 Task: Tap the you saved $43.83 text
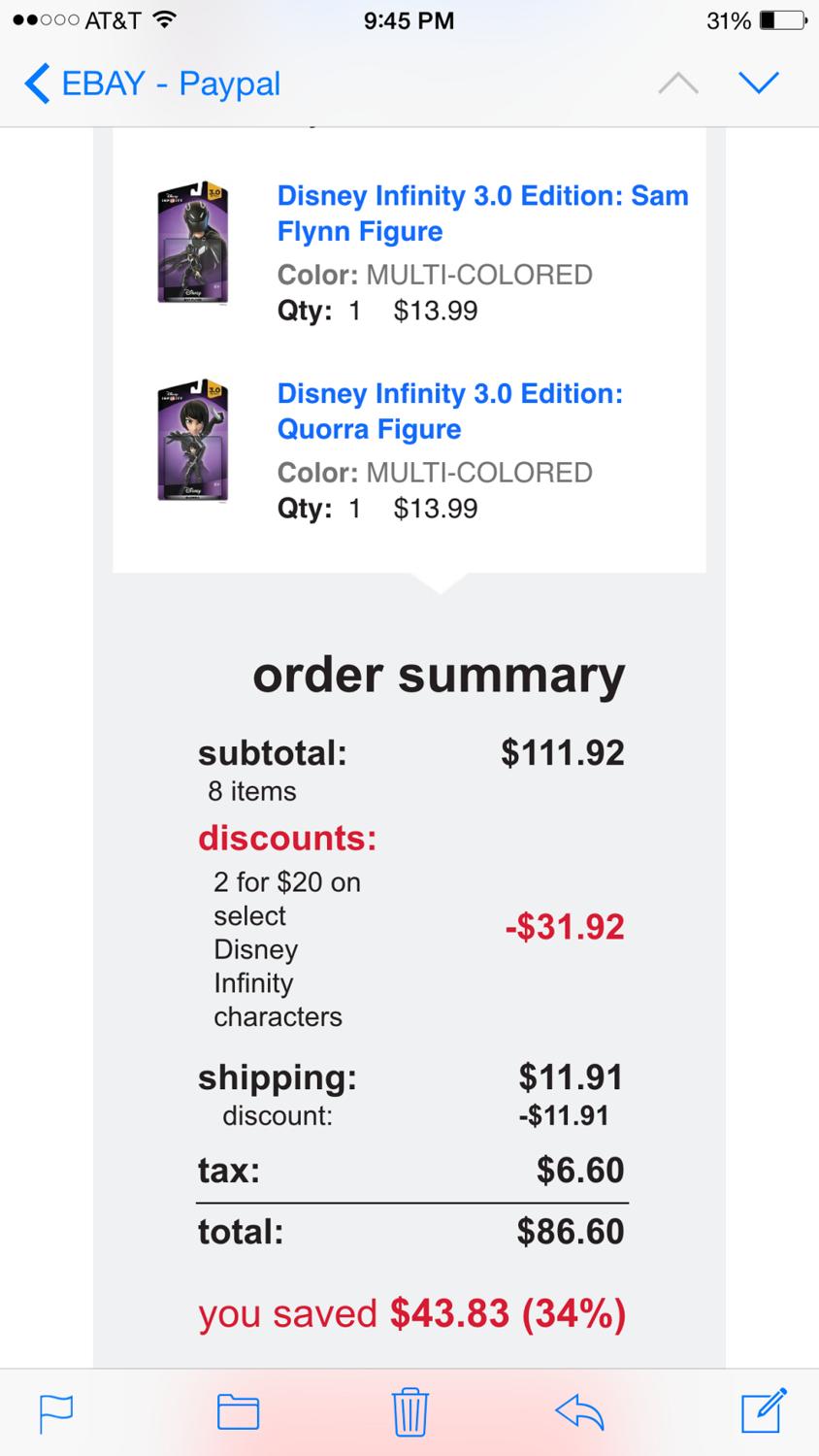pos(411,1313)
